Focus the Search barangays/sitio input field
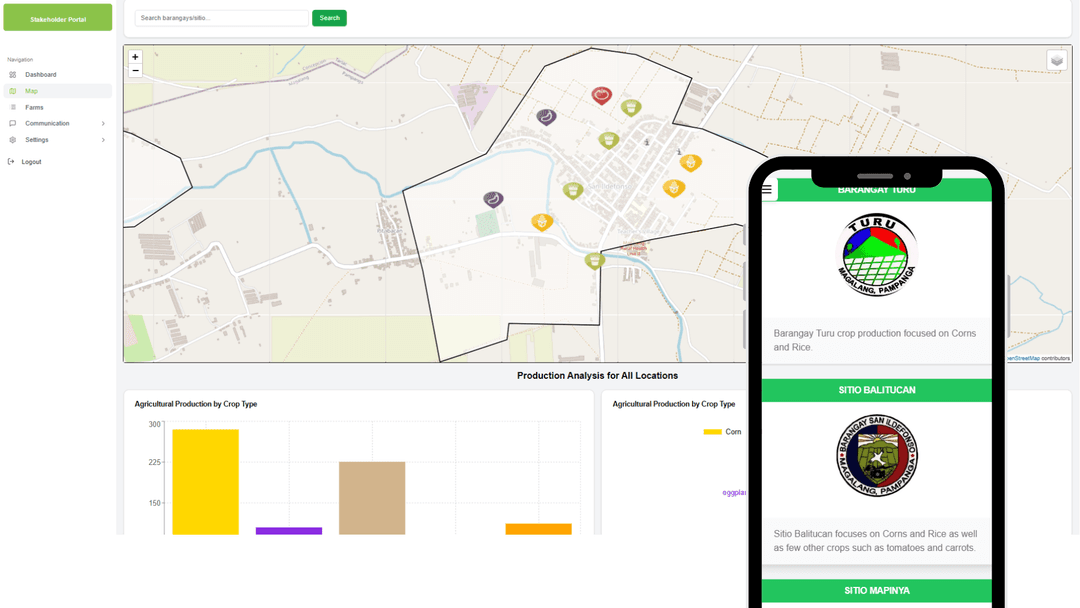 pyautogui.click(x=221, y=18)
